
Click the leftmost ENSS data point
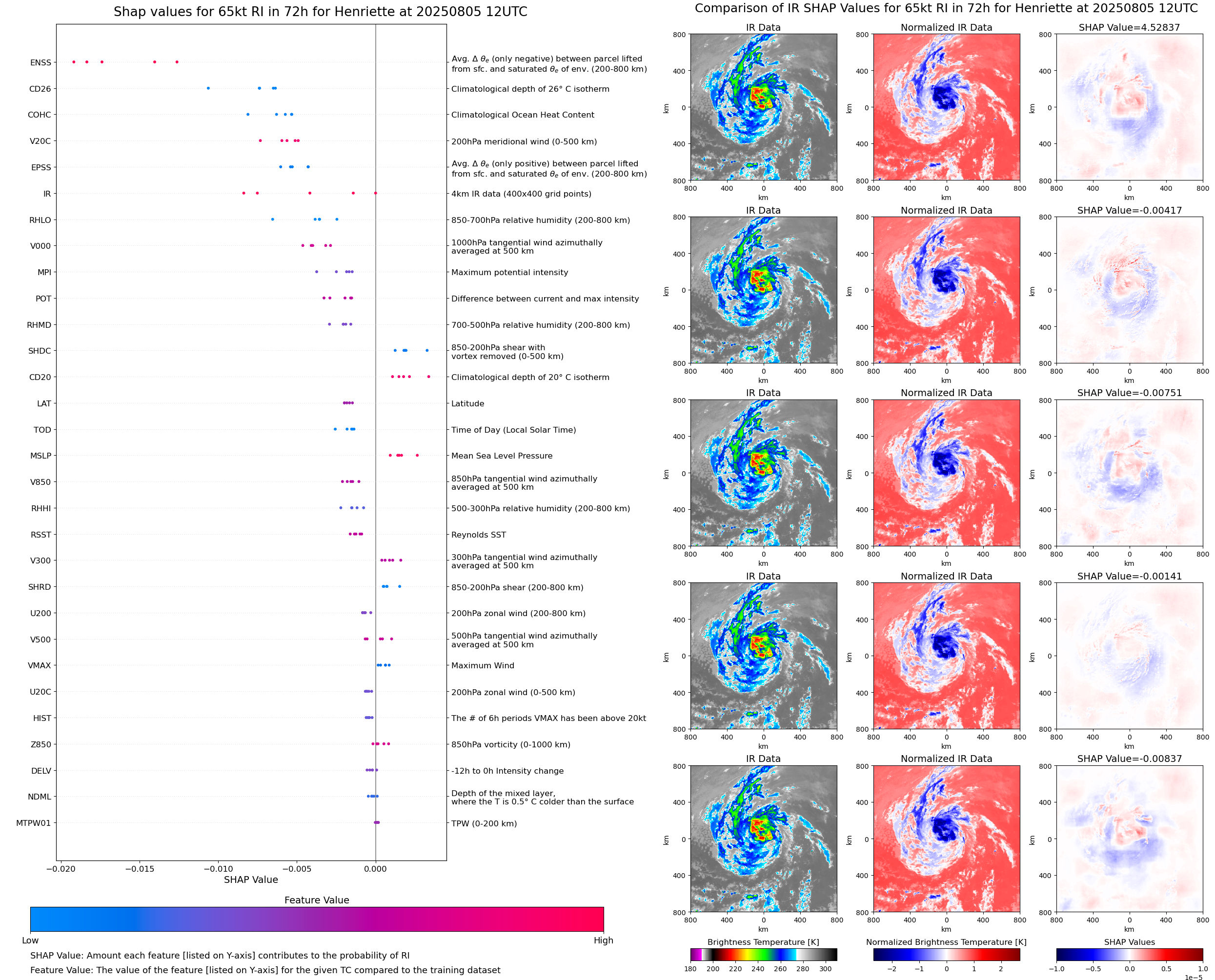pos(74,62)
